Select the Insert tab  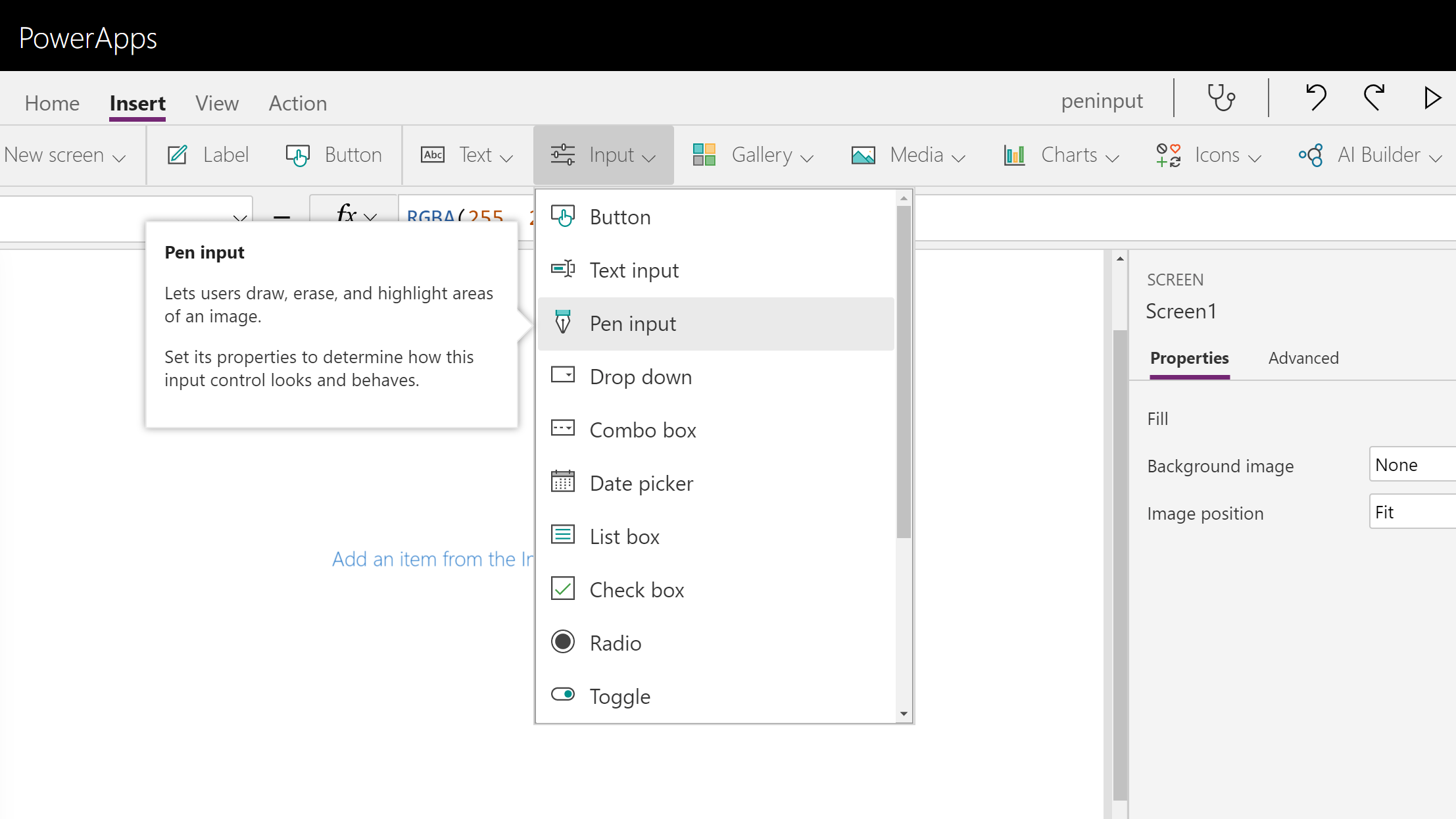tap(137, 103)
